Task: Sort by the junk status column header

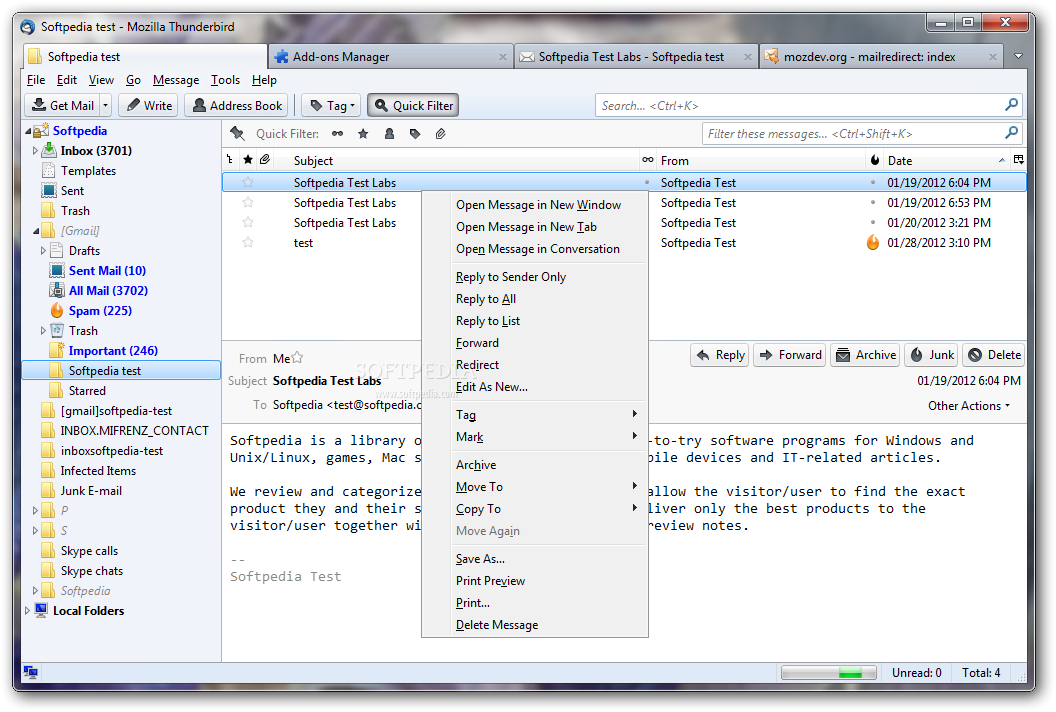Action: pyautogui.click(x=875, y=160)
